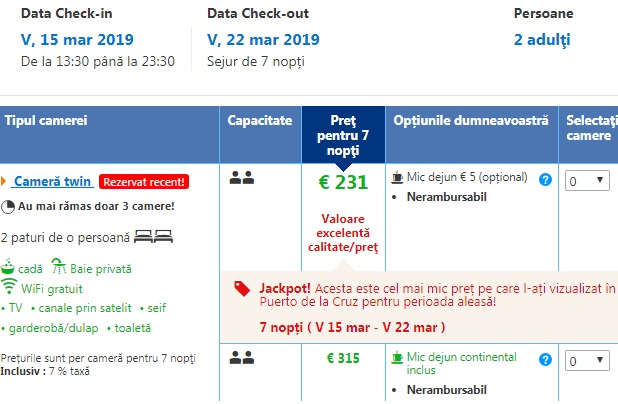
Task: Click the red Jackpot price tag icon
Action: pyautogui.click(x=241, y=288)
